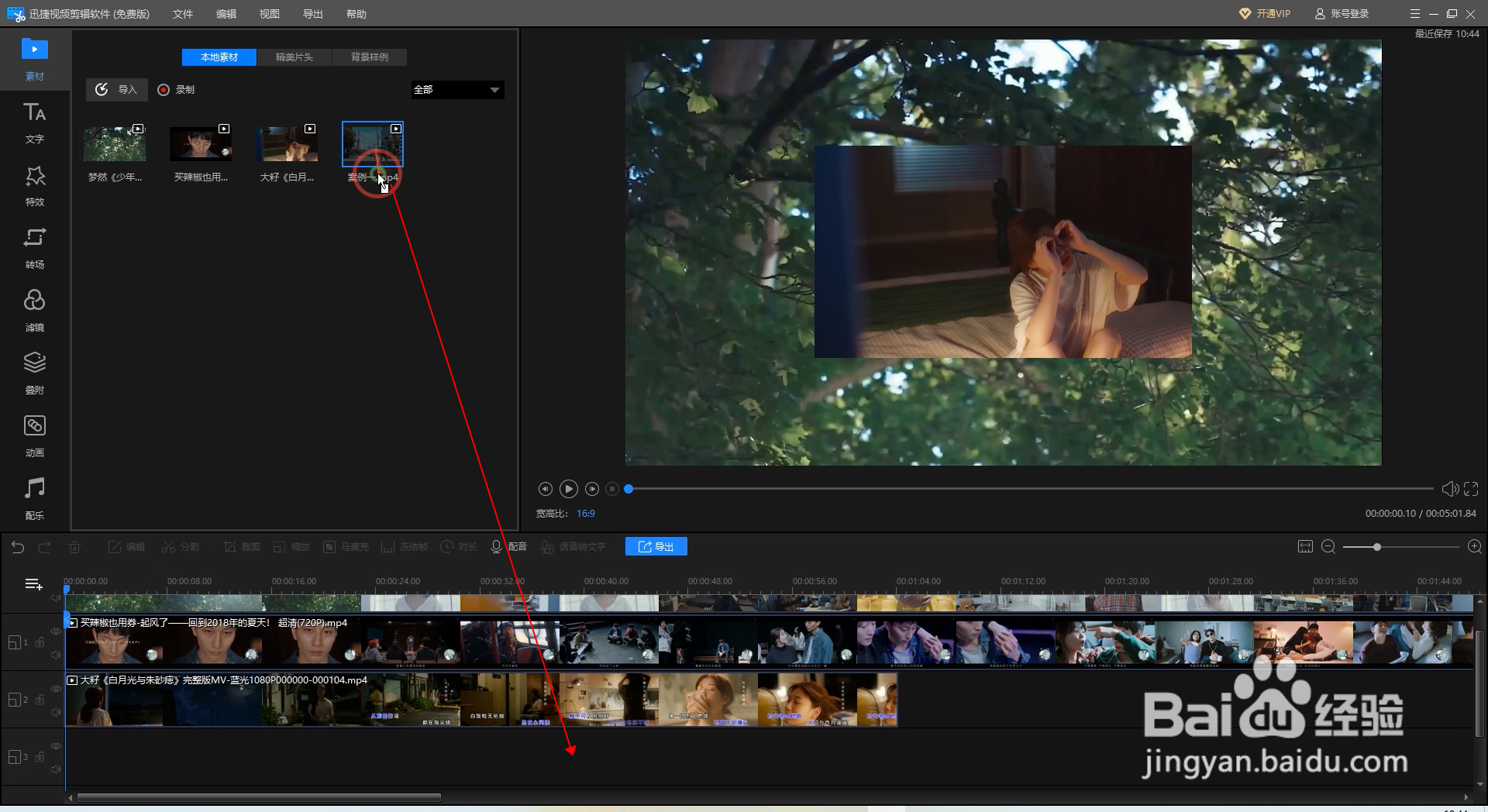1488x812 pixels.
Task: Step to next frame in preview
Action: tap(592, 489)
